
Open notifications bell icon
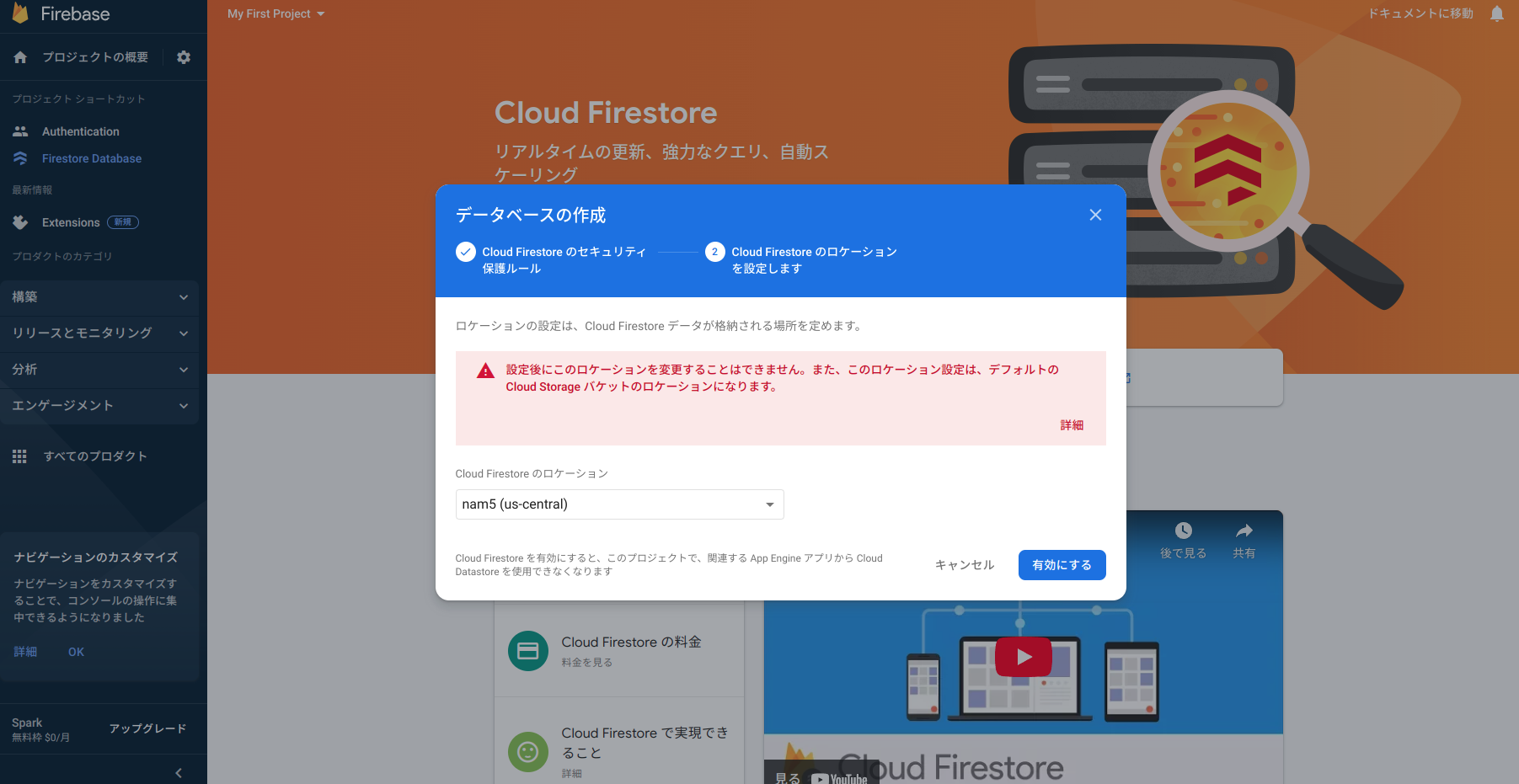(x=1497, y=13)
